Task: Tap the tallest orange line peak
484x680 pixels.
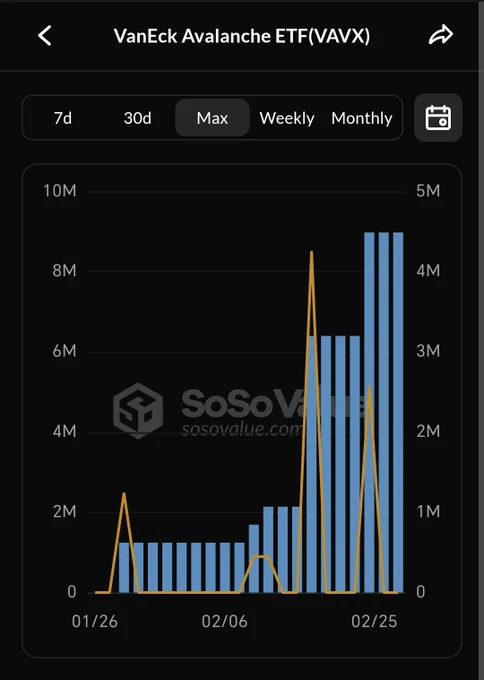Action: (311, 252)
